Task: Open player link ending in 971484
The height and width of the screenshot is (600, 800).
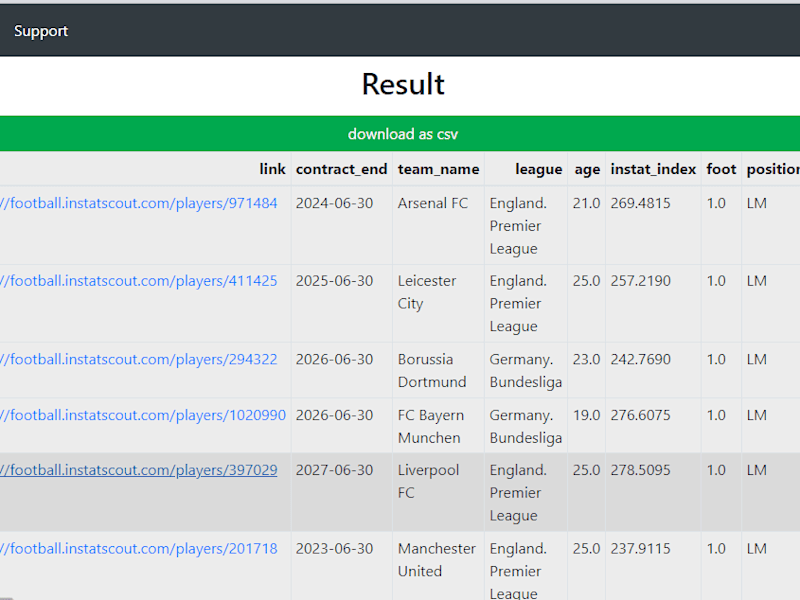Action: [139, 203]
